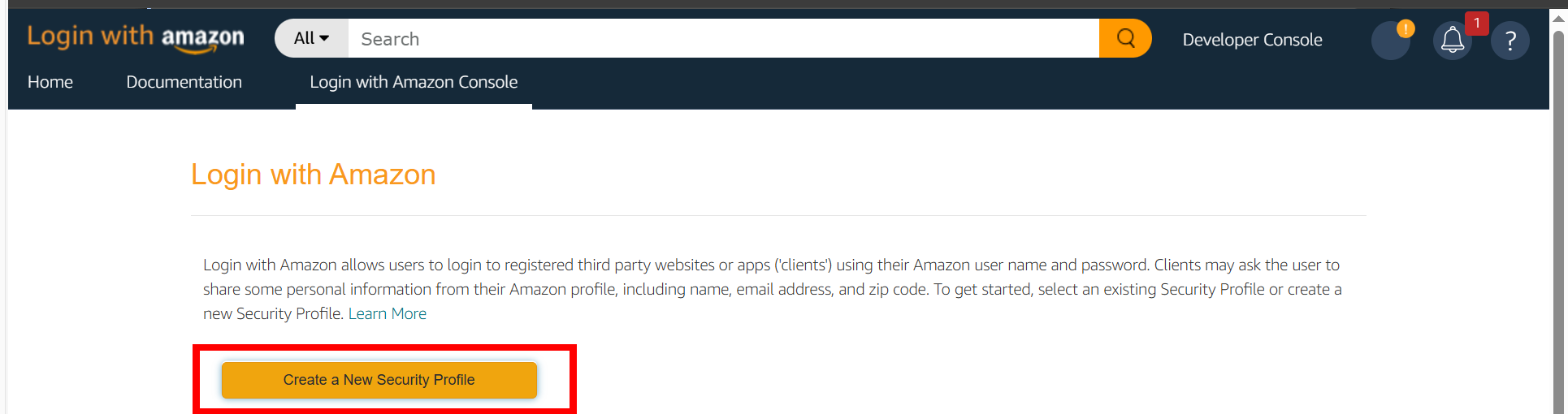Image resolution: width=1568 pixels, height=414 pixels.
Task: Open the notifications bell
Action: [x=1452, y=40]
